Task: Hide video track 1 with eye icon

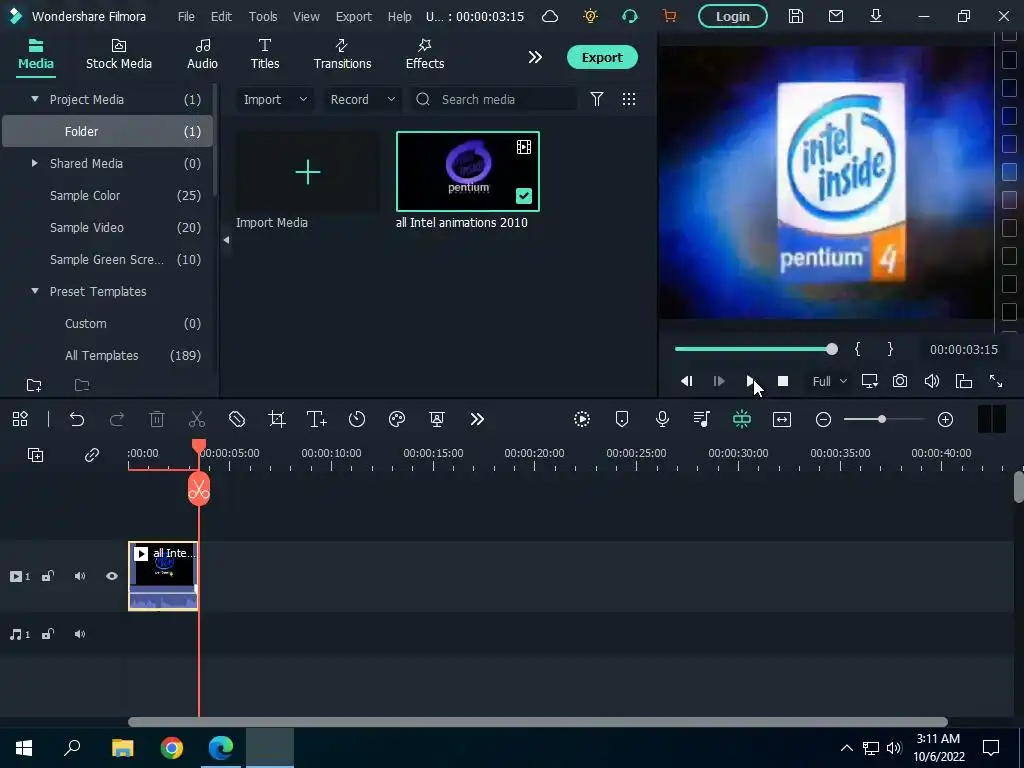Action: (112, 576)
